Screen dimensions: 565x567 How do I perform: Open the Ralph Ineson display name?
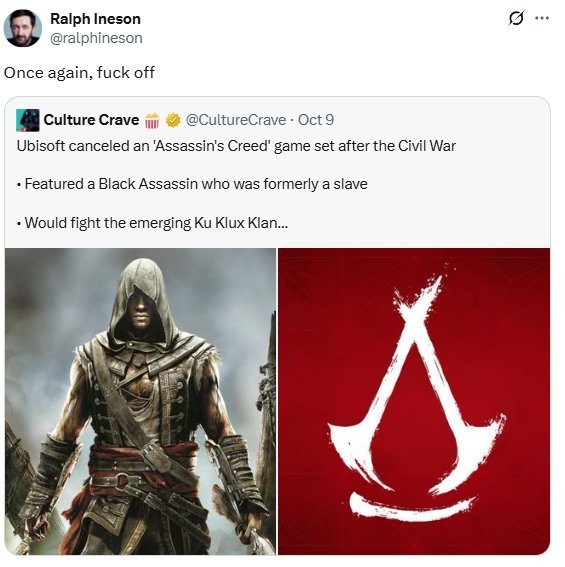click(95, 19)
